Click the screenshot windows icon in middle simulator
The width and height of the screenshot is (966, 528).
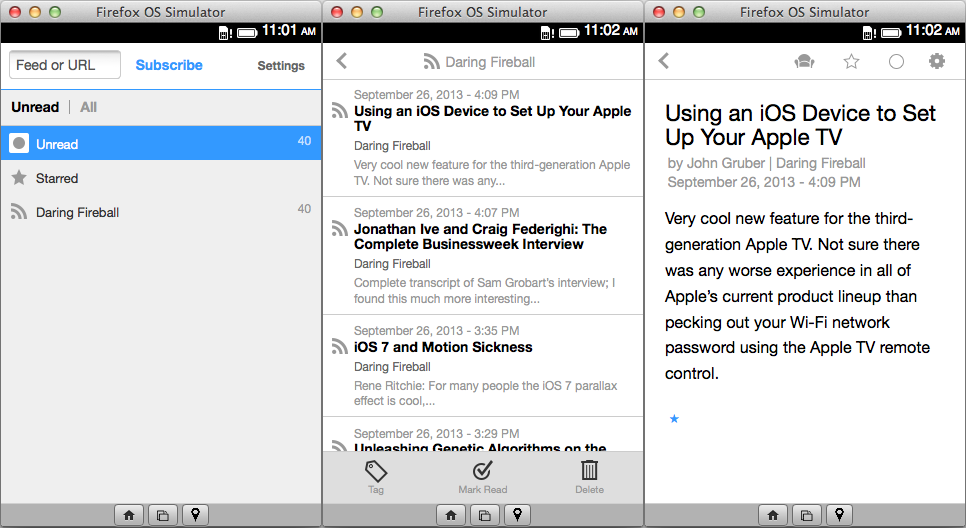tap(485, 515)
